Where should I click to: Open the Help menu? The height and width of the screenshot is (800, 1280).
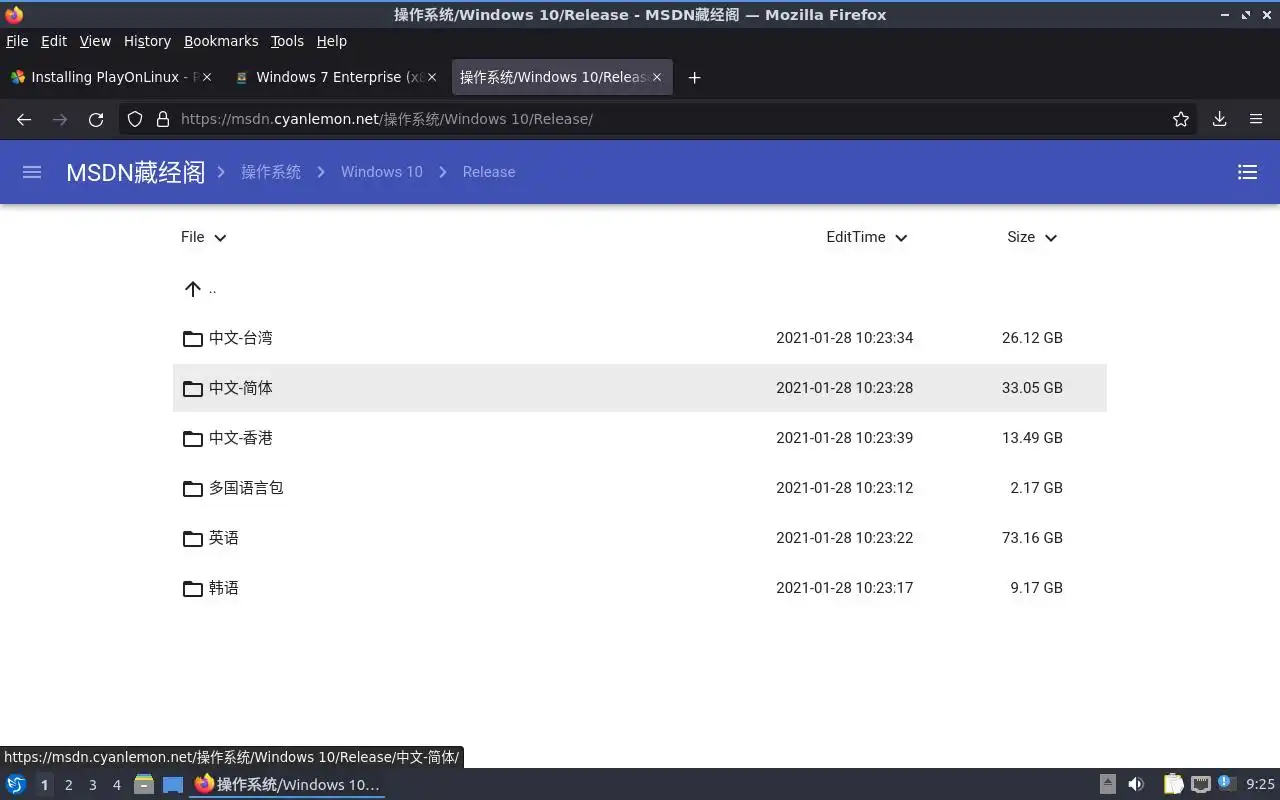pyautogui.click(x=331, y=41)
